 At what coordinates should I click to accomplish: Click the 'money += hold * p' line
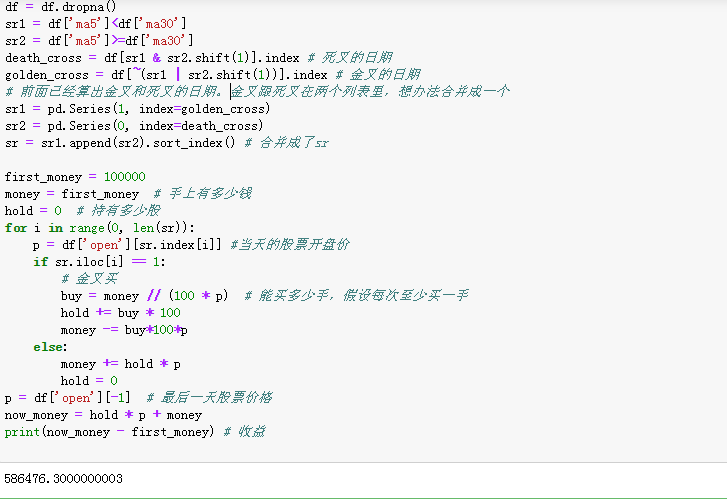(x=121, y=364)
